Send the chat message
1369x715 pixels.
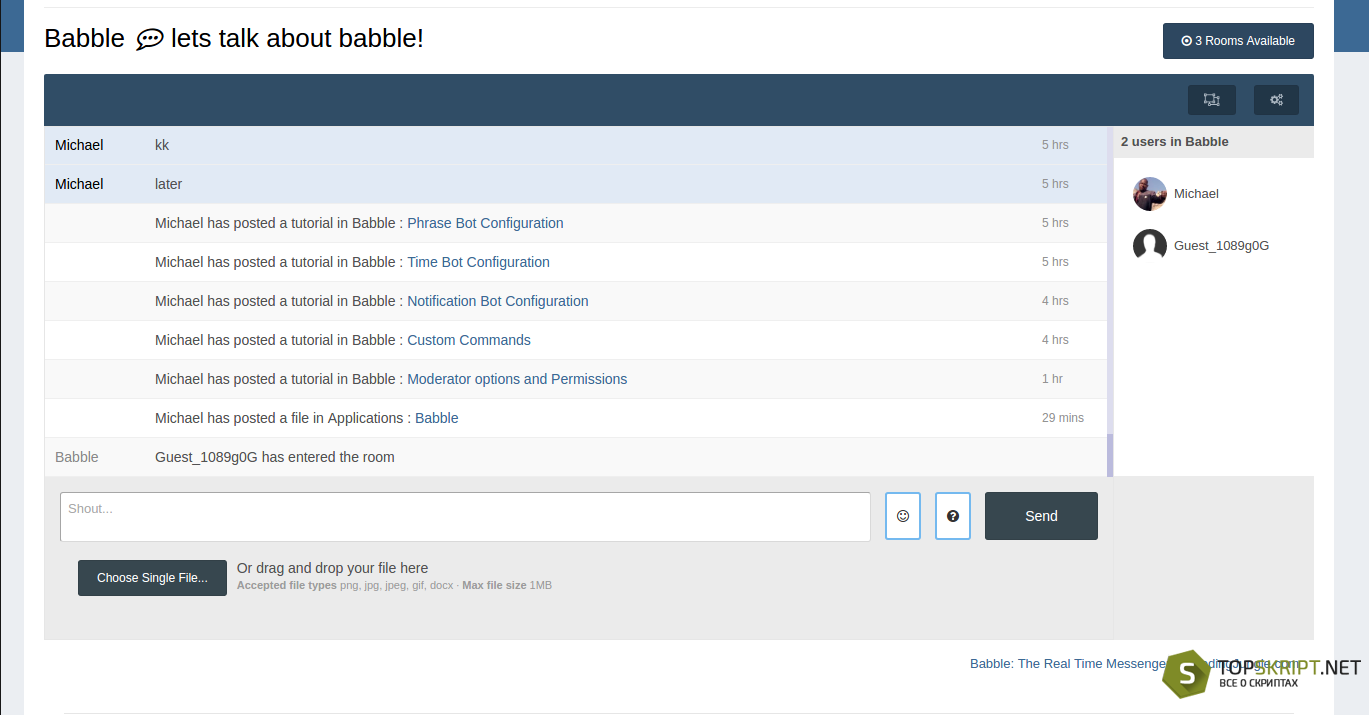click(x=1041, y=516)
